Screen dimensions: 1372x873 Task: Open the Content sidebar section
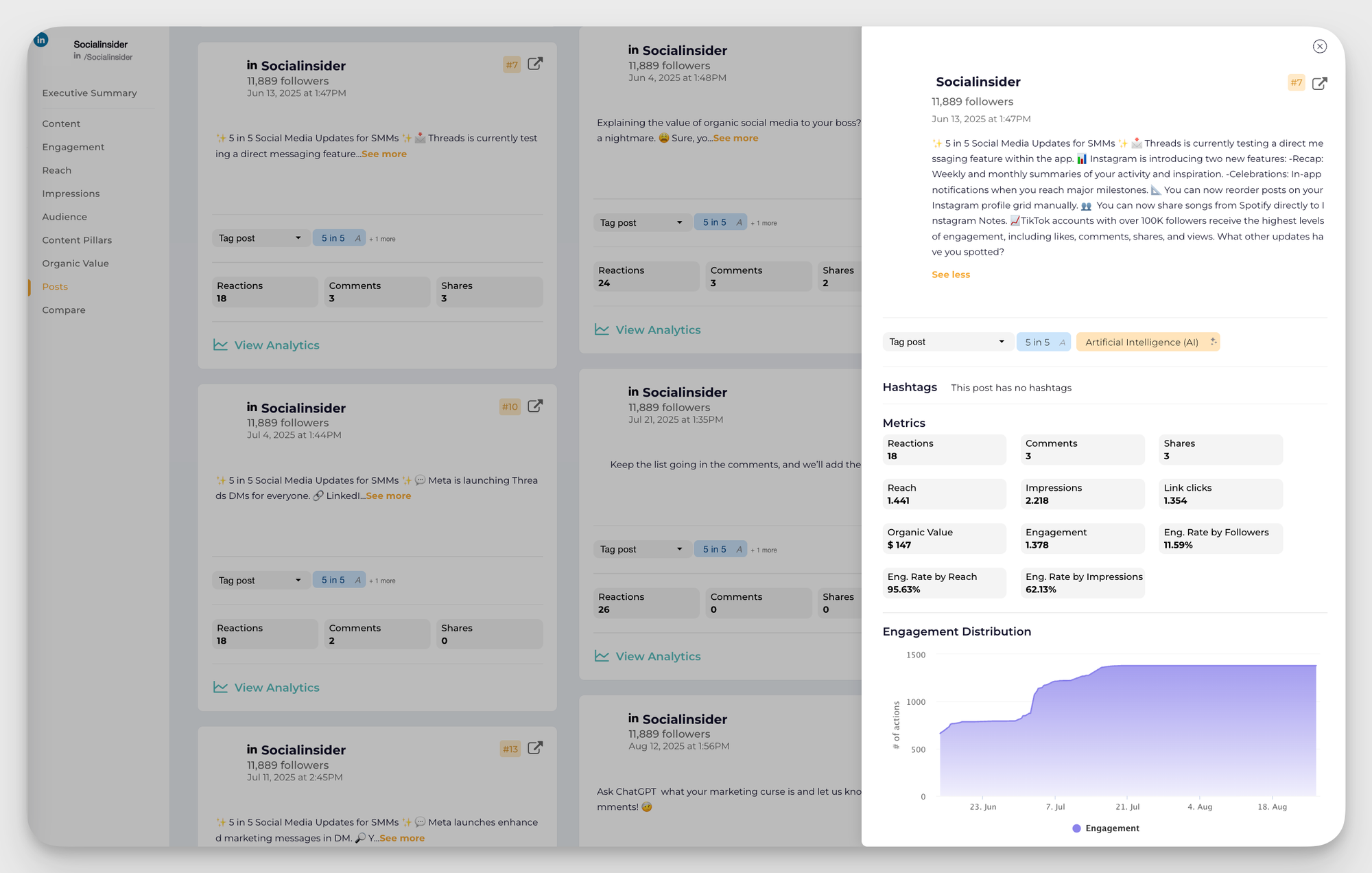[61, 124]
